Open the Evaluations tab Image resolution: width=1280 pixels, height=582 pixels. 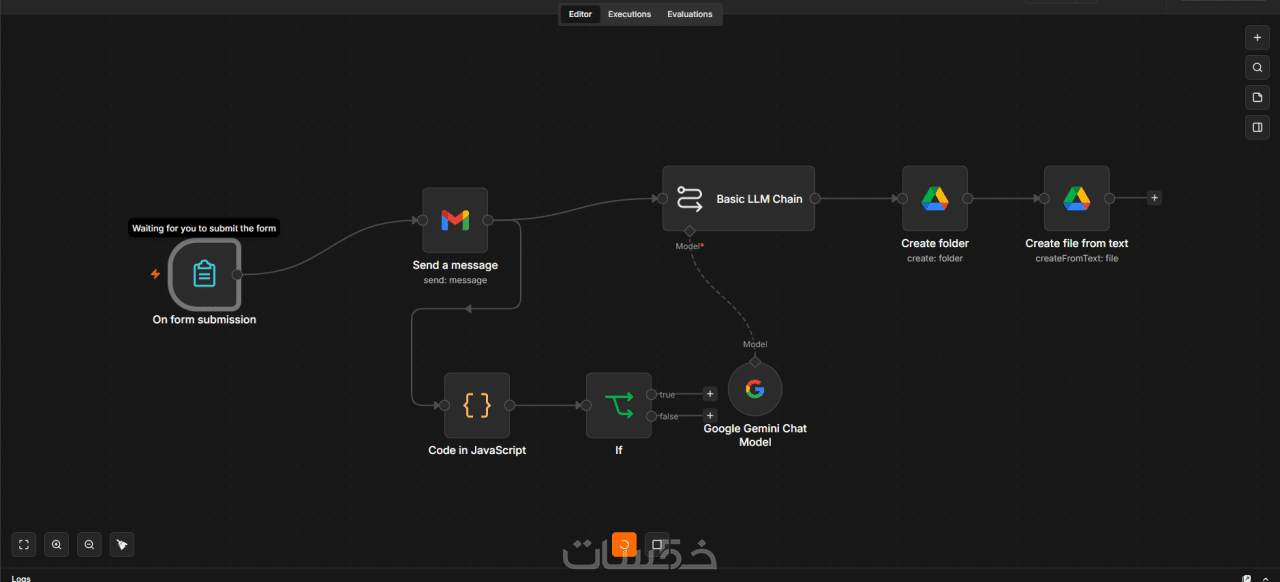690,14
